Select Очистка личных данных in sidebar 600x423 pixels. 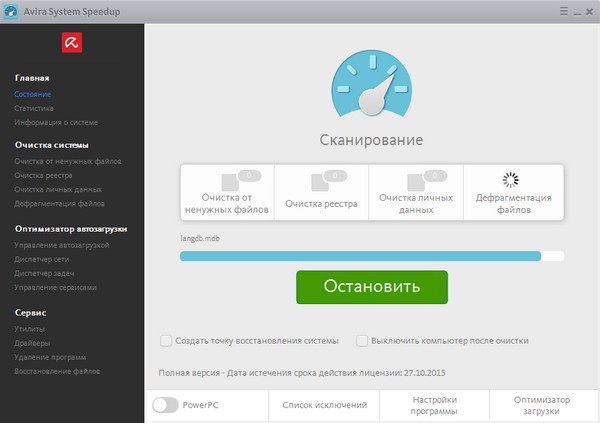(58, 189)
